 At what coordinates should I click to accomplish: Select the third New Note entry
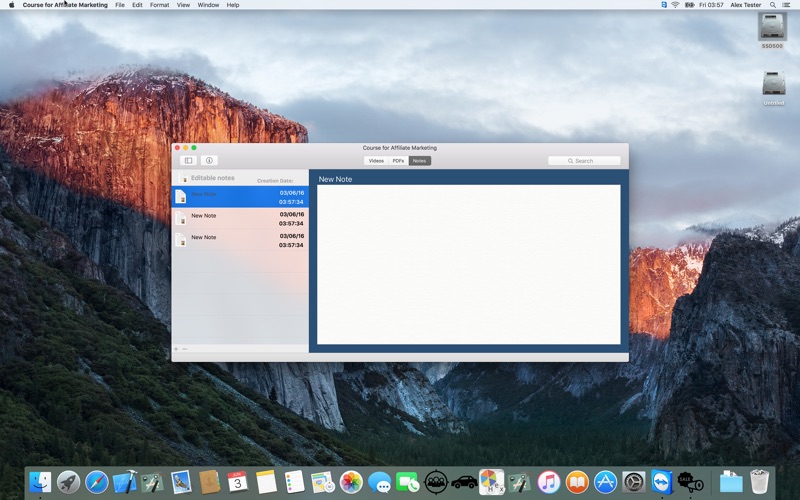tap(240, 240)
